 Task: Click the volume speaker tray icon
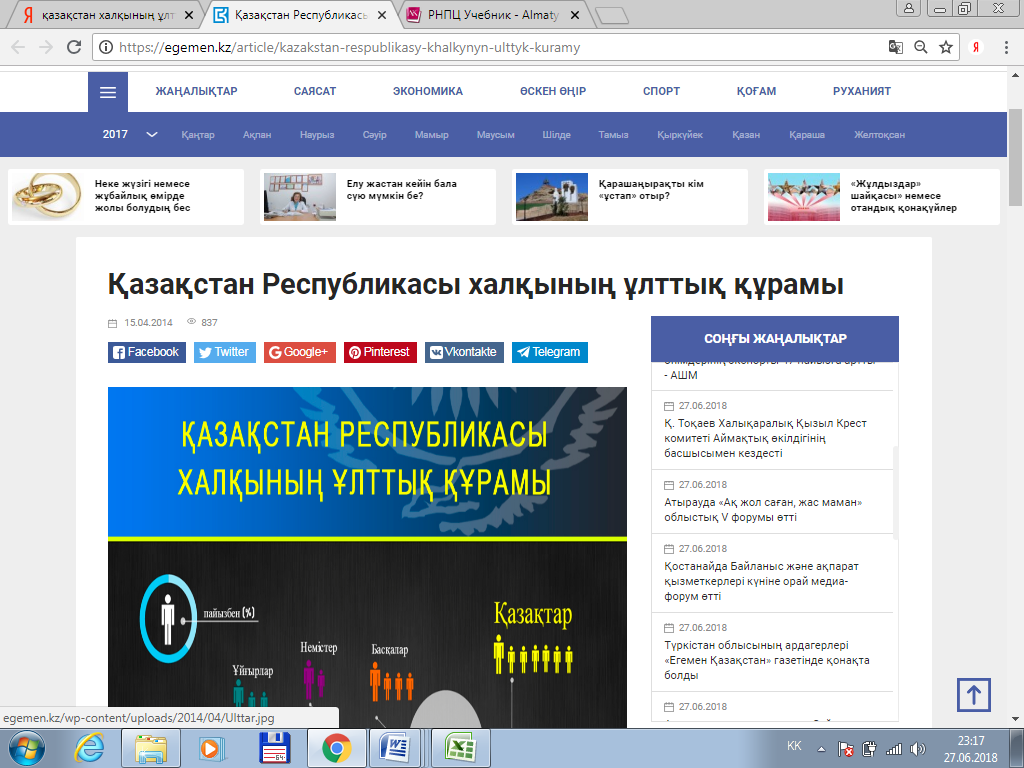918,749
